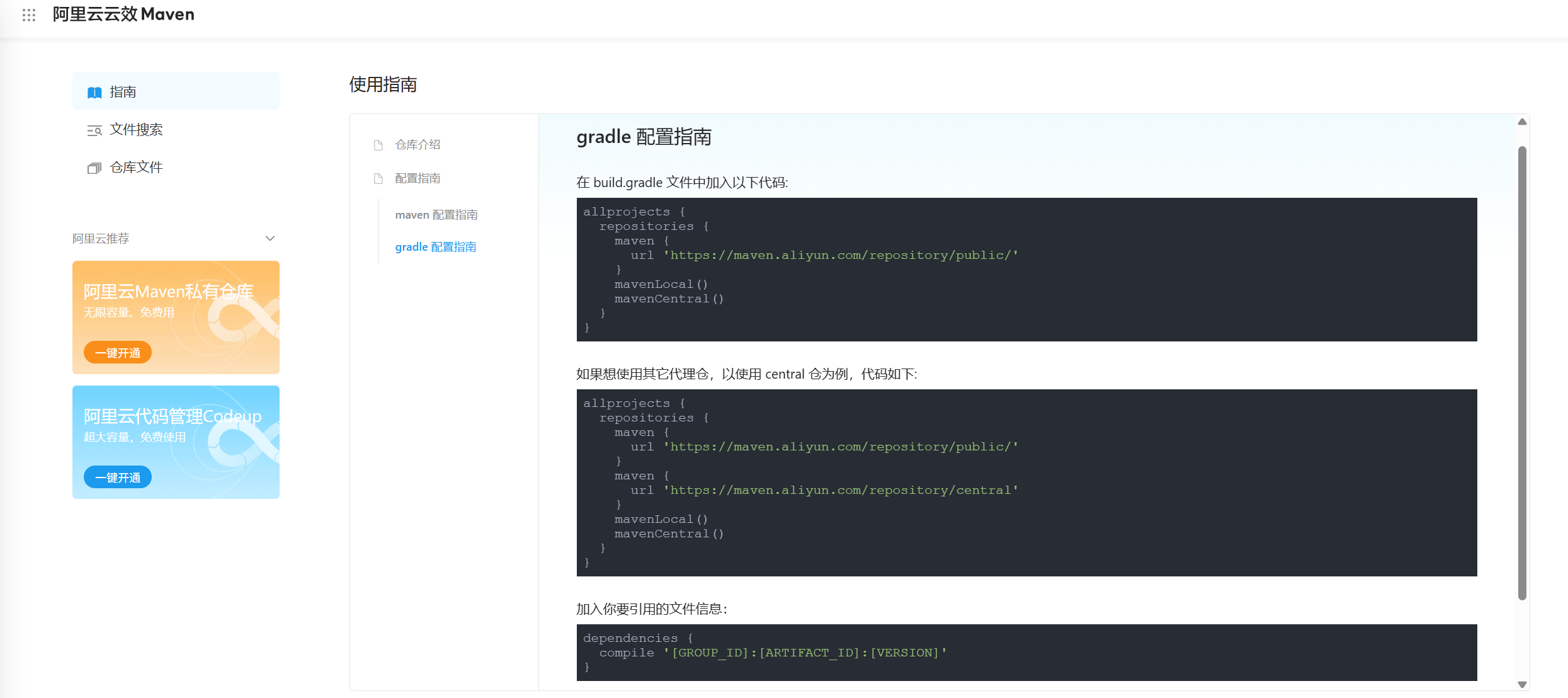The width and height of the screenshot is (1568, 698).
Task: Click the 阿里云云效 Maven title
Action: (x=123, y=14)
